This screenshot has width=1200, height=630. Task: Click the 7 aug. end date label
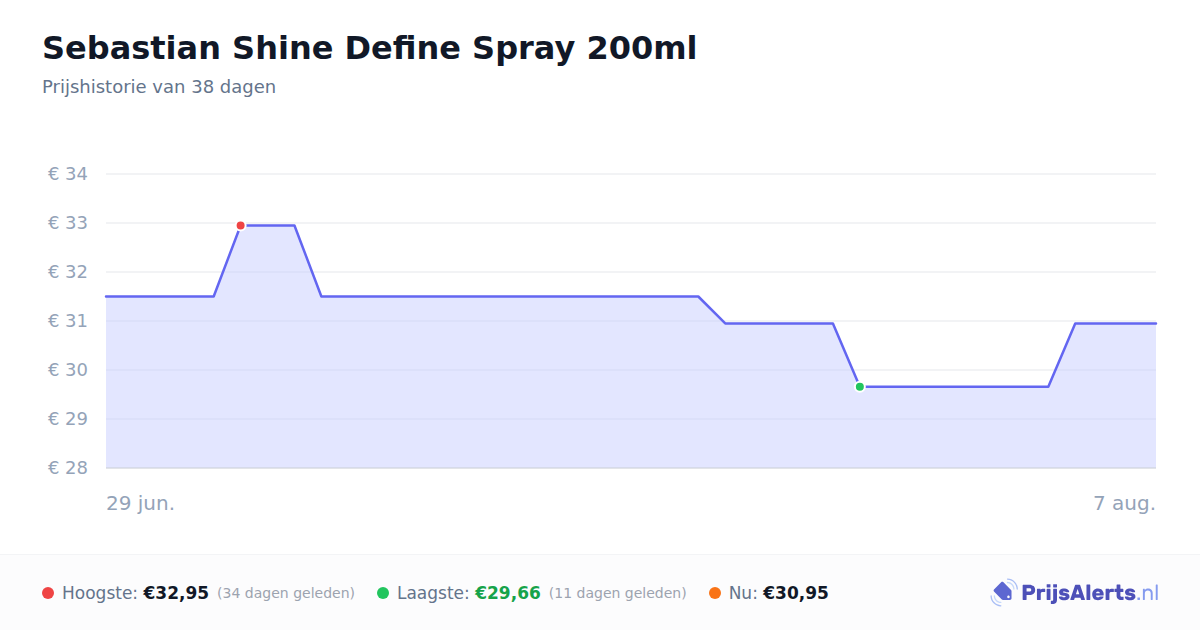[1124, 503]
